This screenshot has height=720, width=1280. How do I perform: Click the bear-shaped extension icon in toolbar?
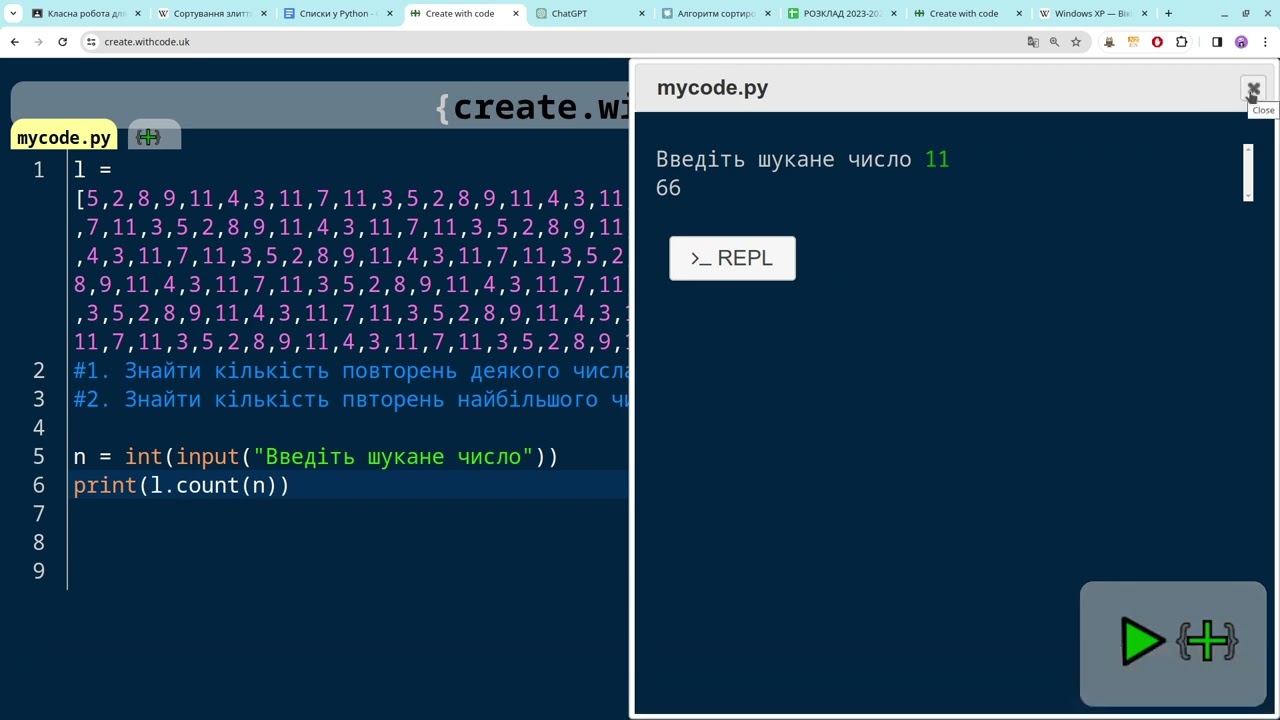pos(1109,42)
